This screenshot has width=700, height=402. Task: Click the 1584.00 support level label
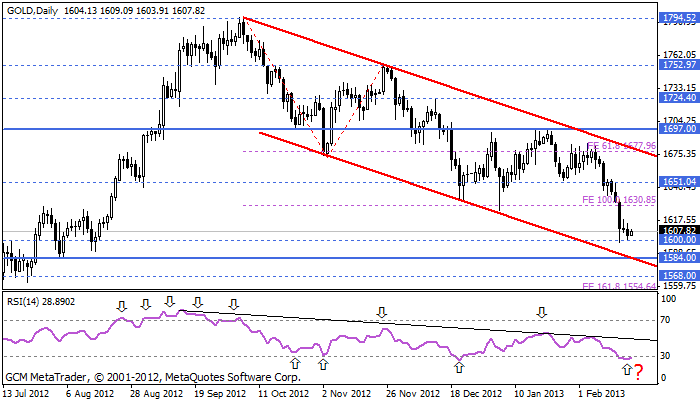point(679,257)
